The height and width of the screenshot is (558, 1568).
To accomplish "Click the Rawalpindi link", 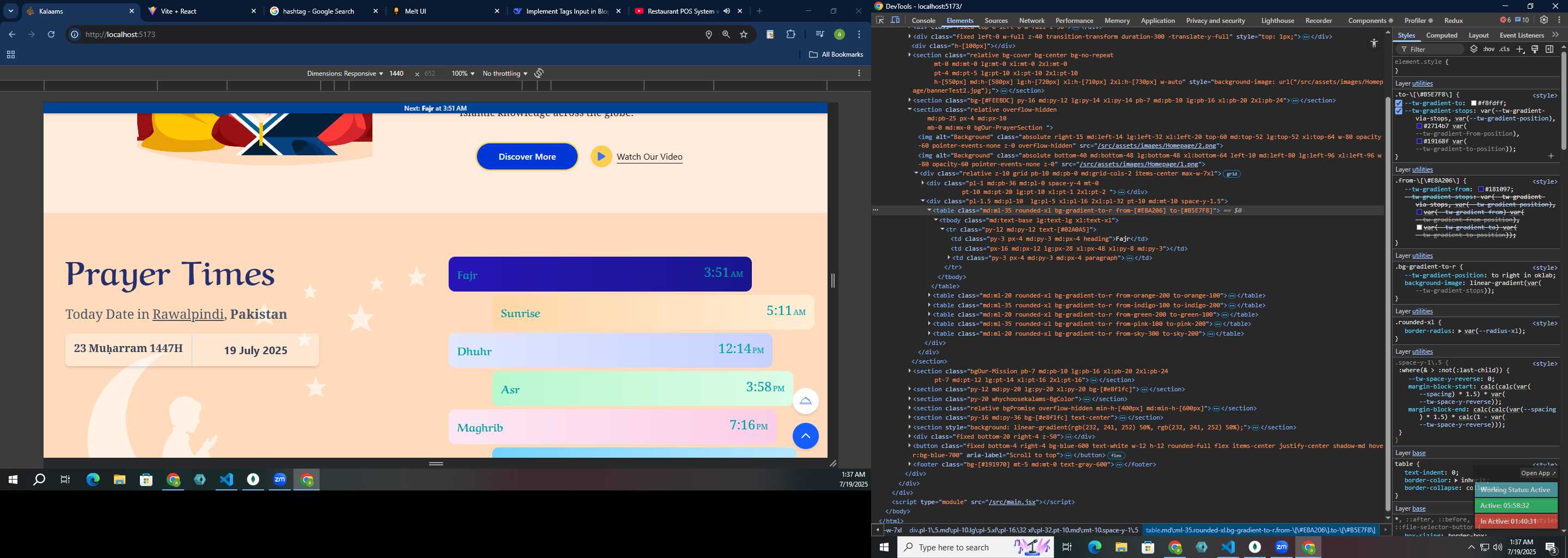I will coord(188,314).
